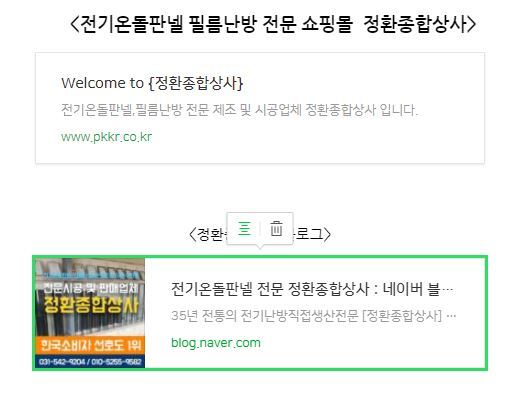Select the blog card thumbnail image
The image size is (529, 408).
point(90,313)
